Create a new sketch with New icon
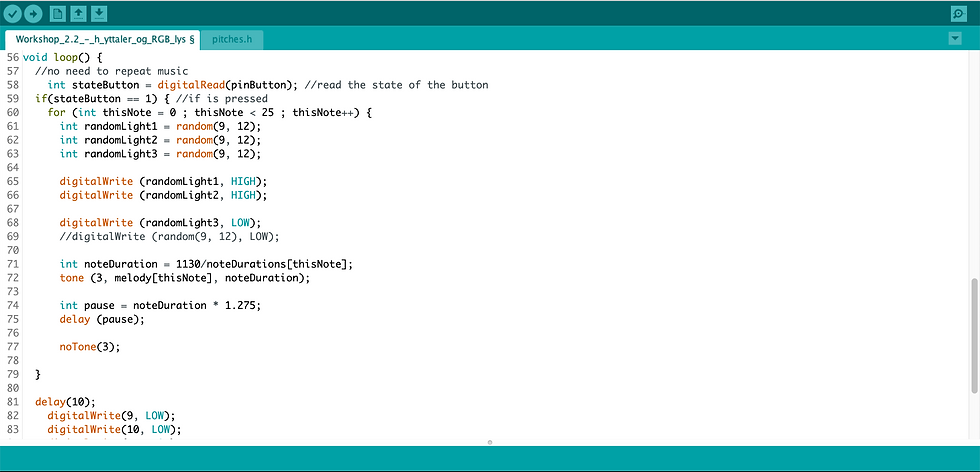 57,13
